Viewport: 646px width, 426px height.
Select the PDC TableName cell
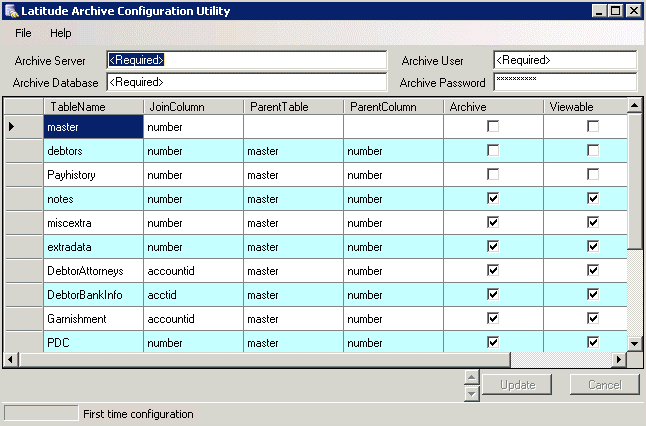94,342
